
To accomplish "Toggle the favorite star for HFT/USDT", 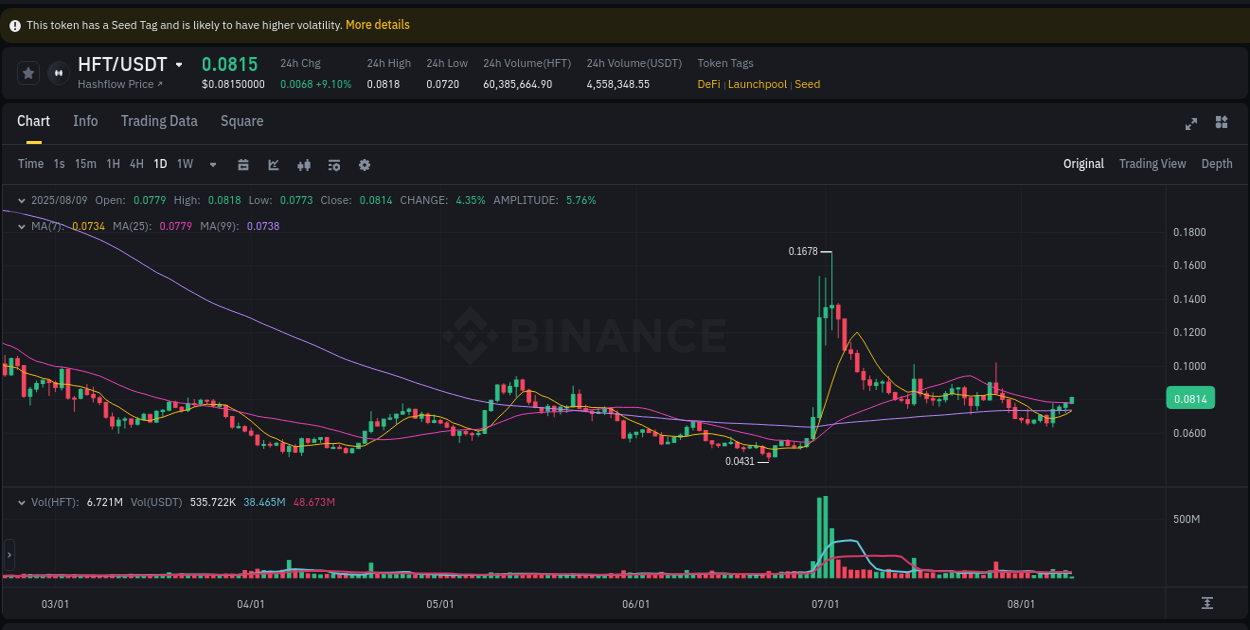I will (x=28, y=72).
